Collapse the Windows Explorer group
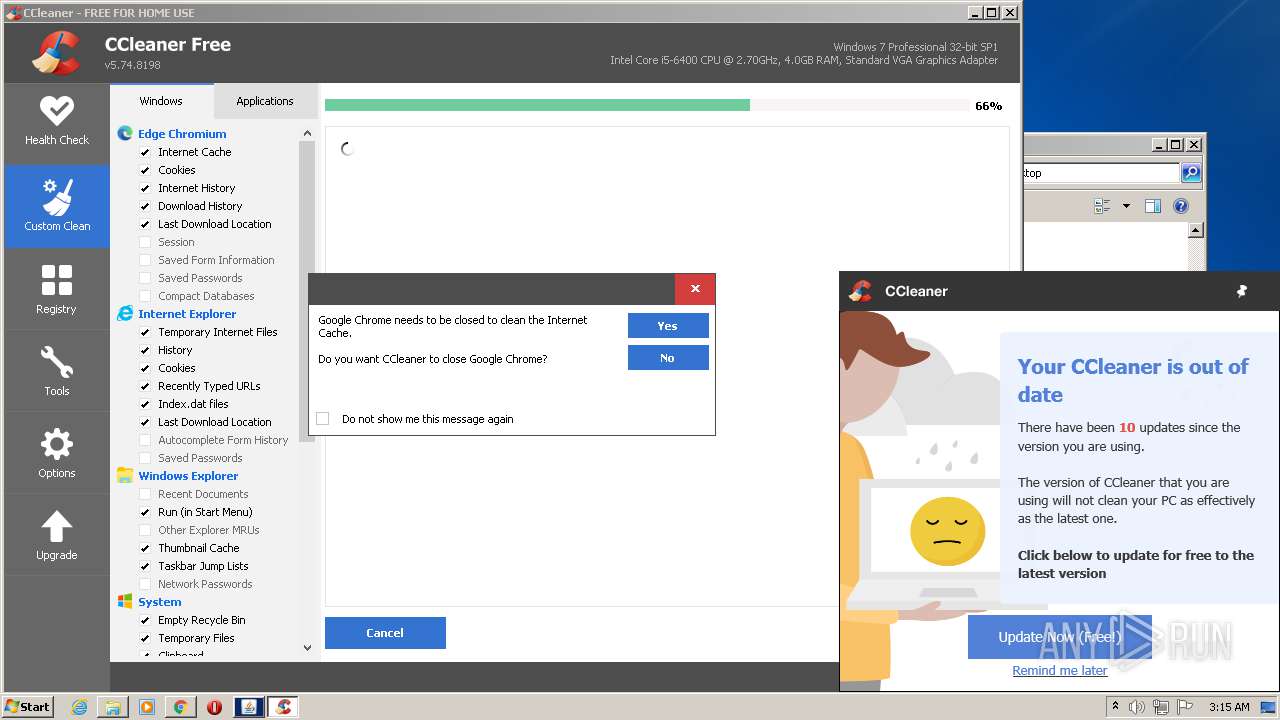 tap(188, 476)
